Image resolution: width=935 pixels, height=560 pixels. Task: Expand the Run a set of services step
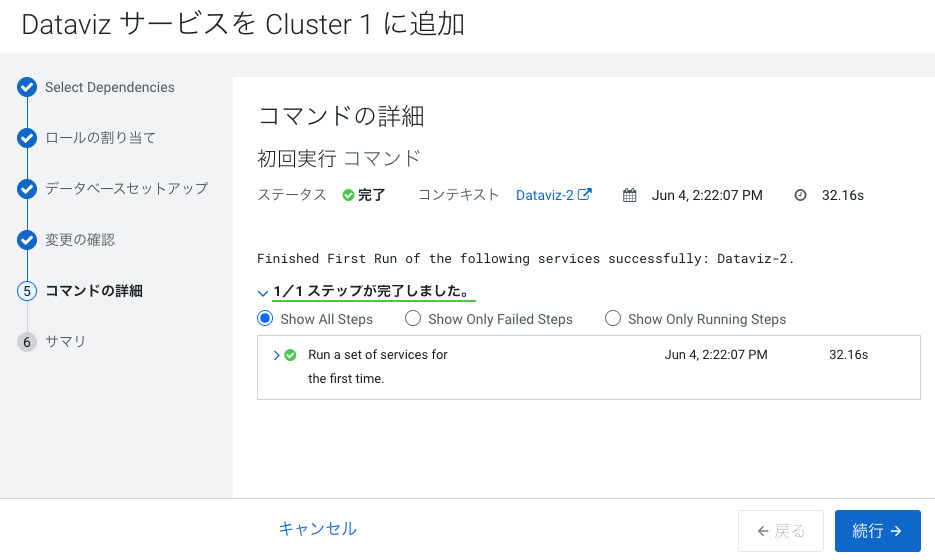276,355
